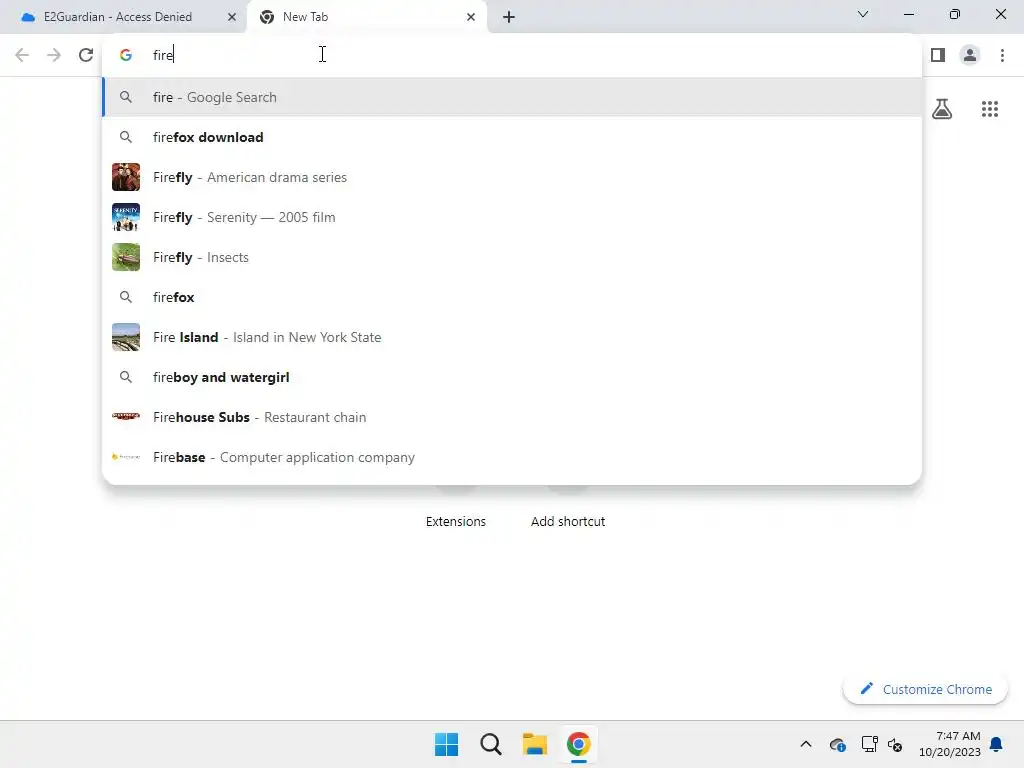Open the notification bell icon
This screenshot has width=1024, height=768.
(x=996, y=744)
